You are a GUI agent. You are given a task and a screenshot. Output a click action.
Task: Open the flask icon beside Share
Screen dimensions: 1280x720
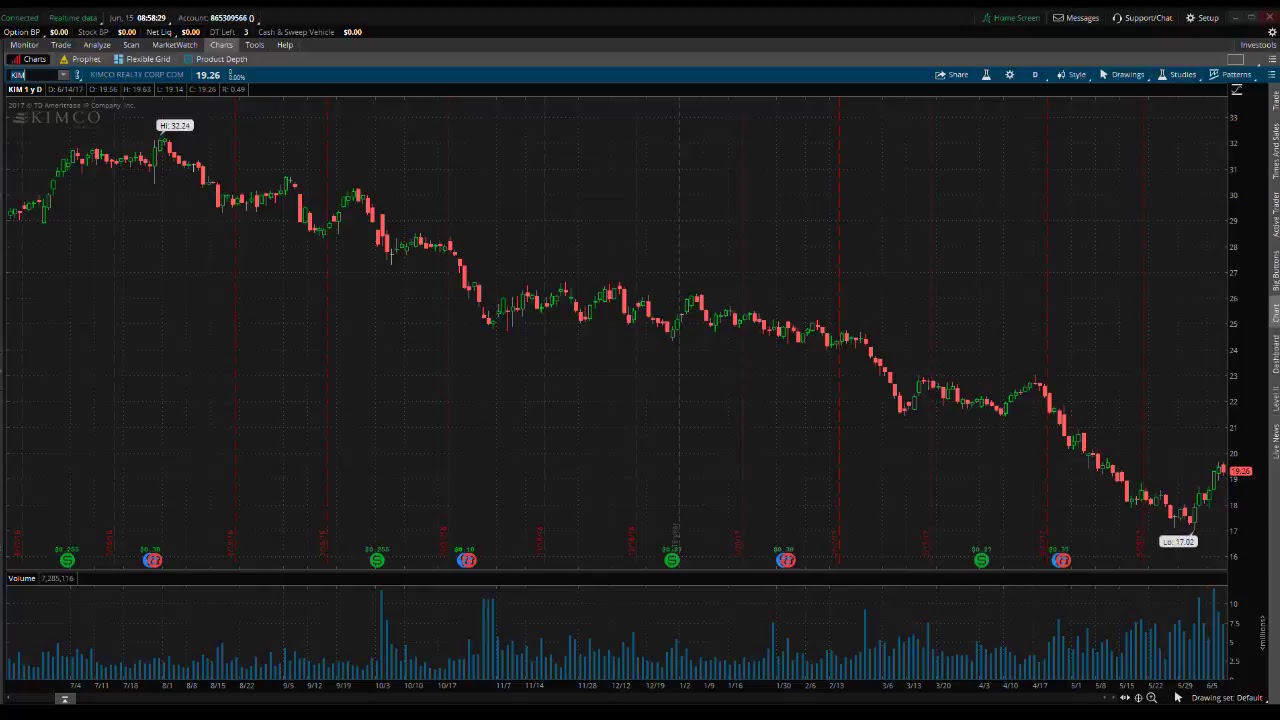coord(986,75)
